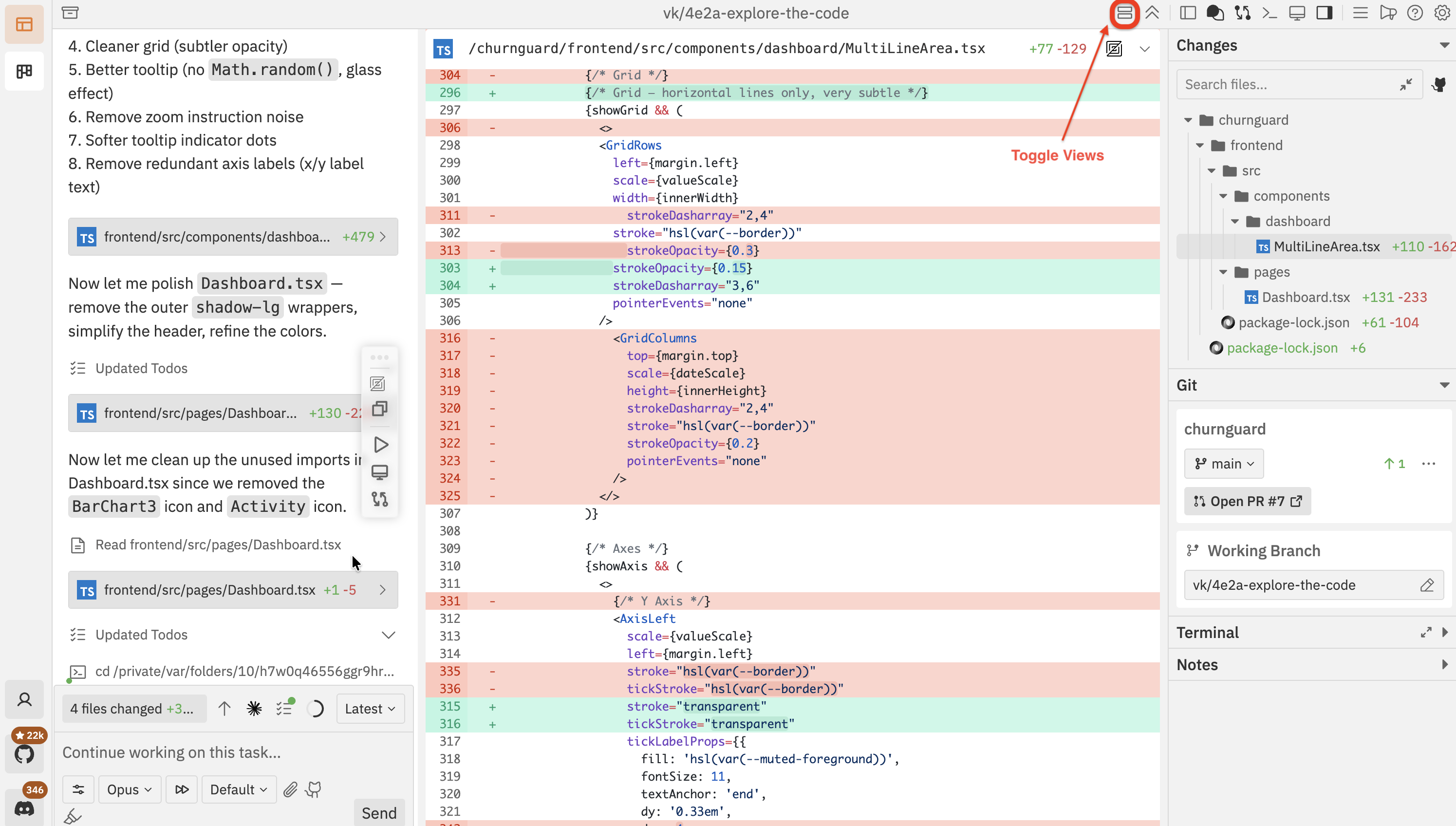This screenshot has width=1456, height=826.
Task: Toggle the left panel layout icon
Action: [1187, 13]
